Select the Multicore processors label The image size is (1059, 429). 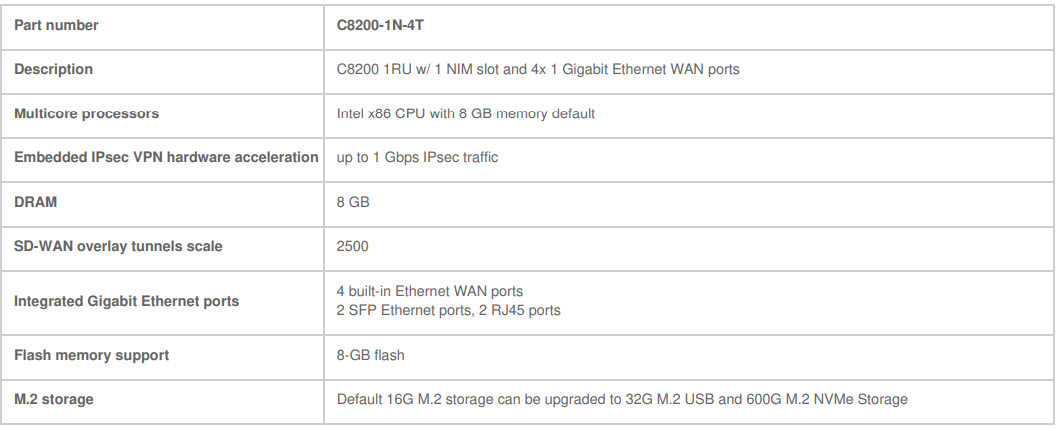[86, 113]
